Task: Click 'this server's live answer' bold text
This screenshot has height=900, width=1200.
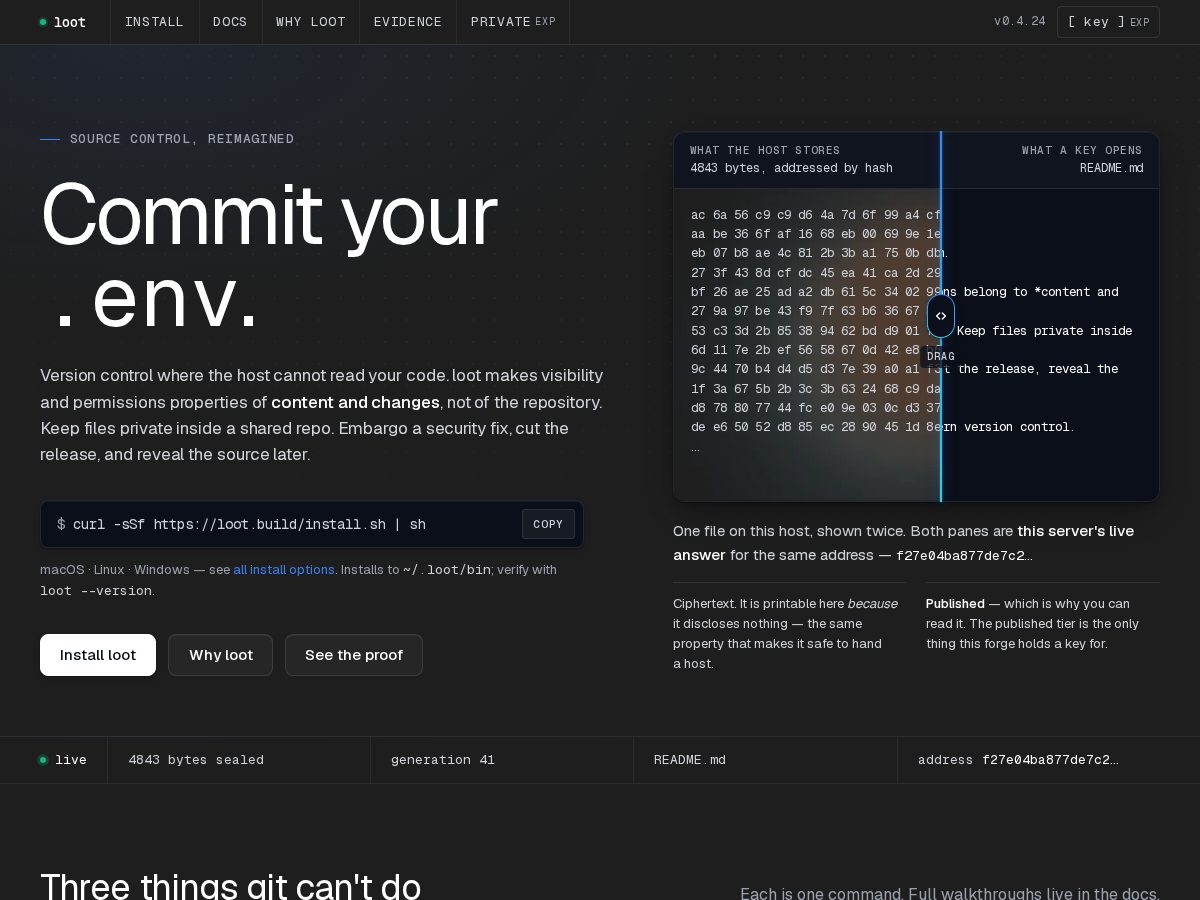Action: 903,543
